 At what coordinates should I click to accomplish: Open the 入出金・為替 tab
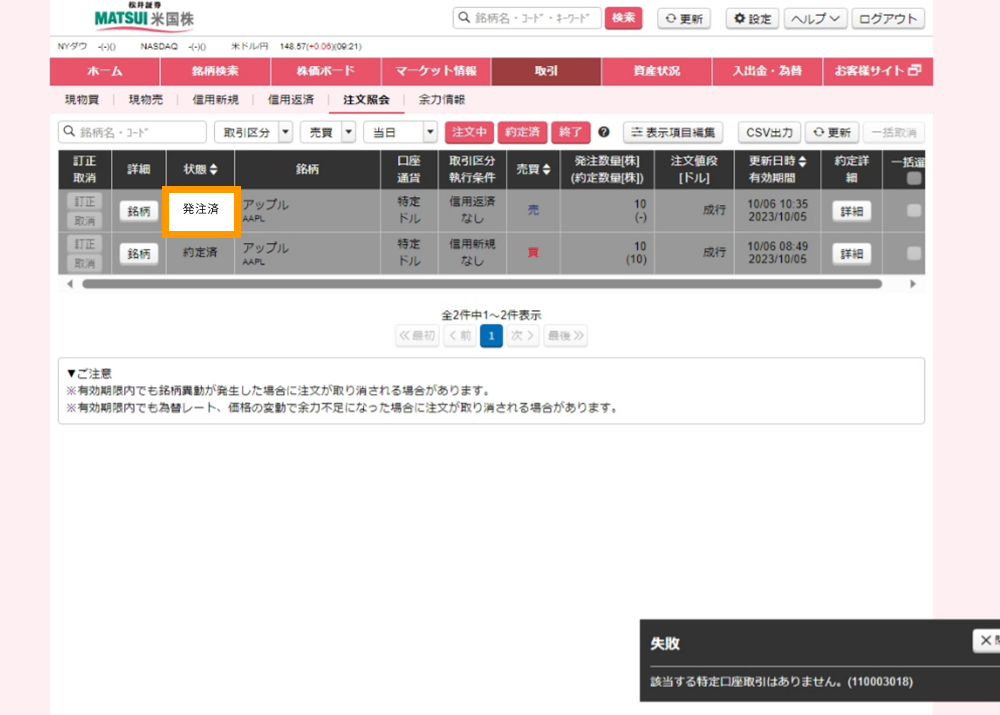pyautogui.click(x=767, y=71)
